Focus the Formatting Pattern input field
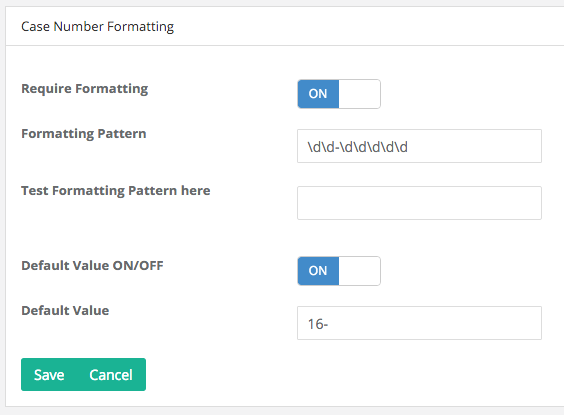The width and height of the screenshot is (564, 415). 419,146
